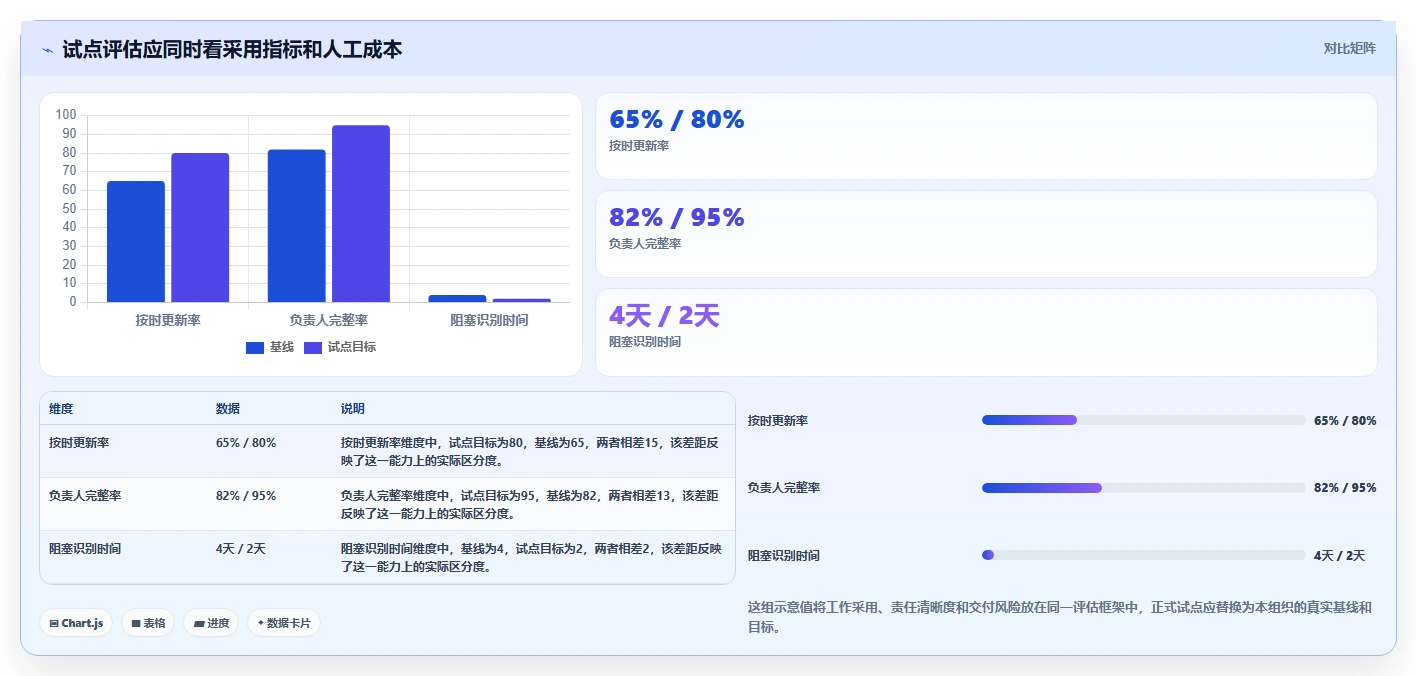The height and width of the screenshot is (676, 1417).
Task: Click the 4天 / 2天 table cell
Action: pos(241,548)
